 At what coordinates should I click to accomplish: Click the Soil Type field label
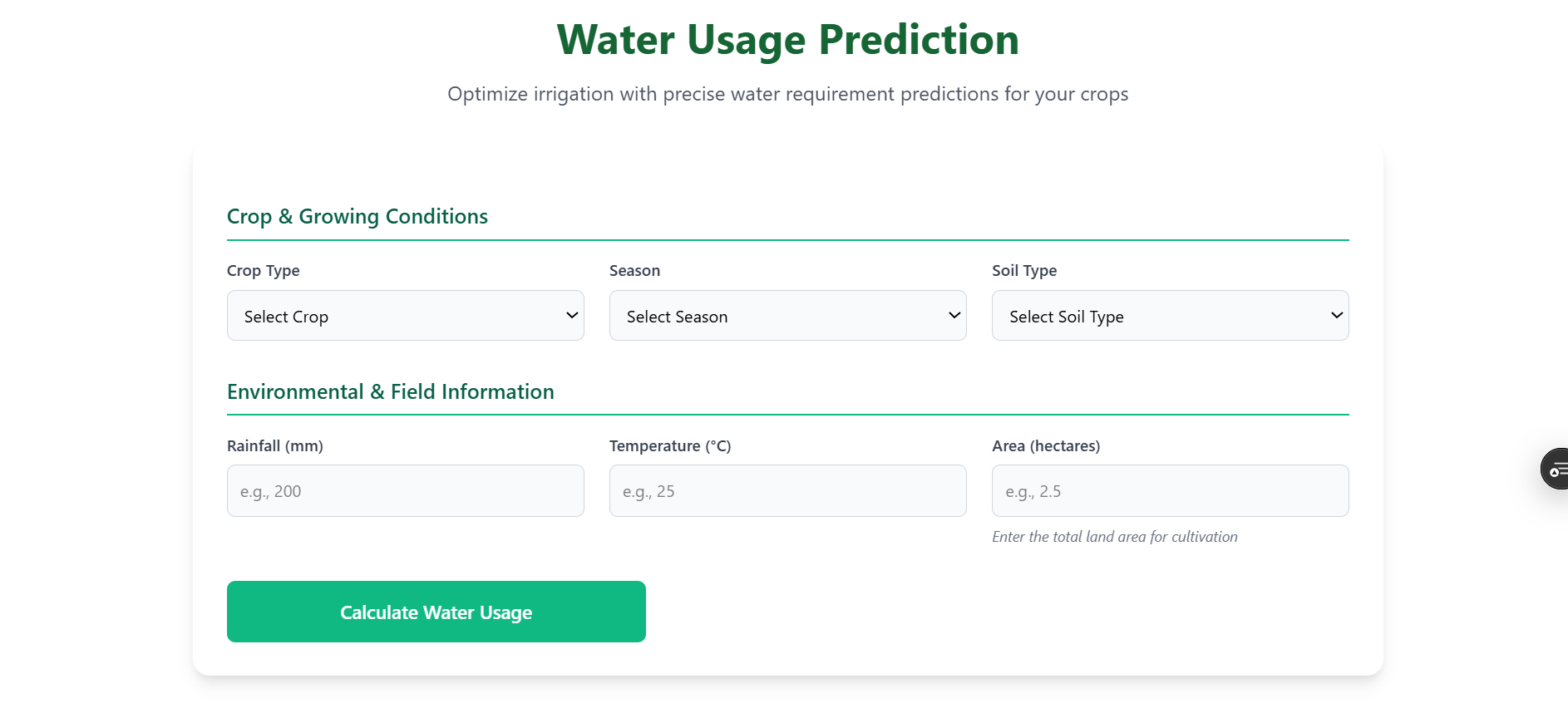[x=1024, y=271]
